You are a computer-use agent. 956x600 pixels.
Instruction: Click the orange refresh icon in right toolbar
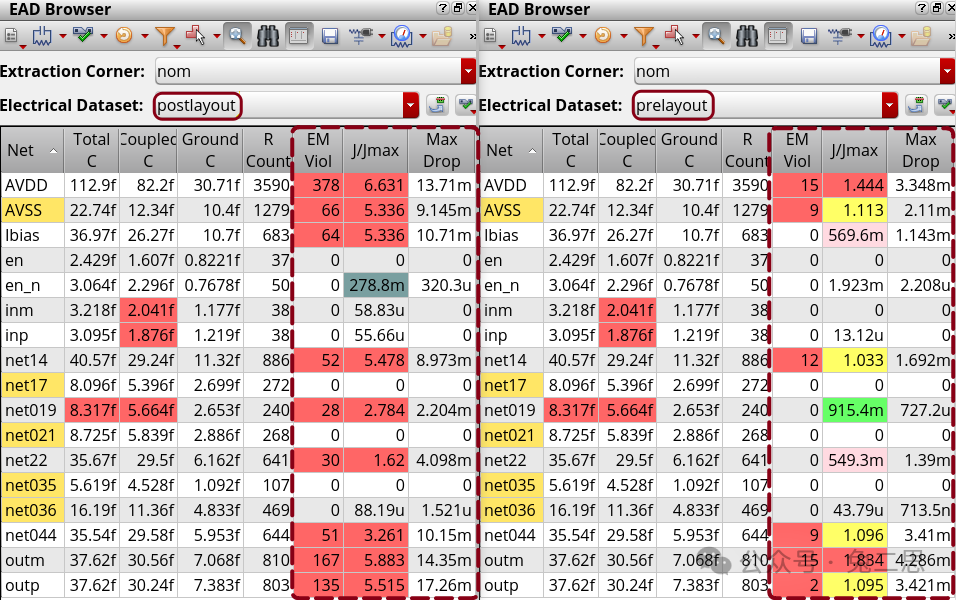click(603, 36)
